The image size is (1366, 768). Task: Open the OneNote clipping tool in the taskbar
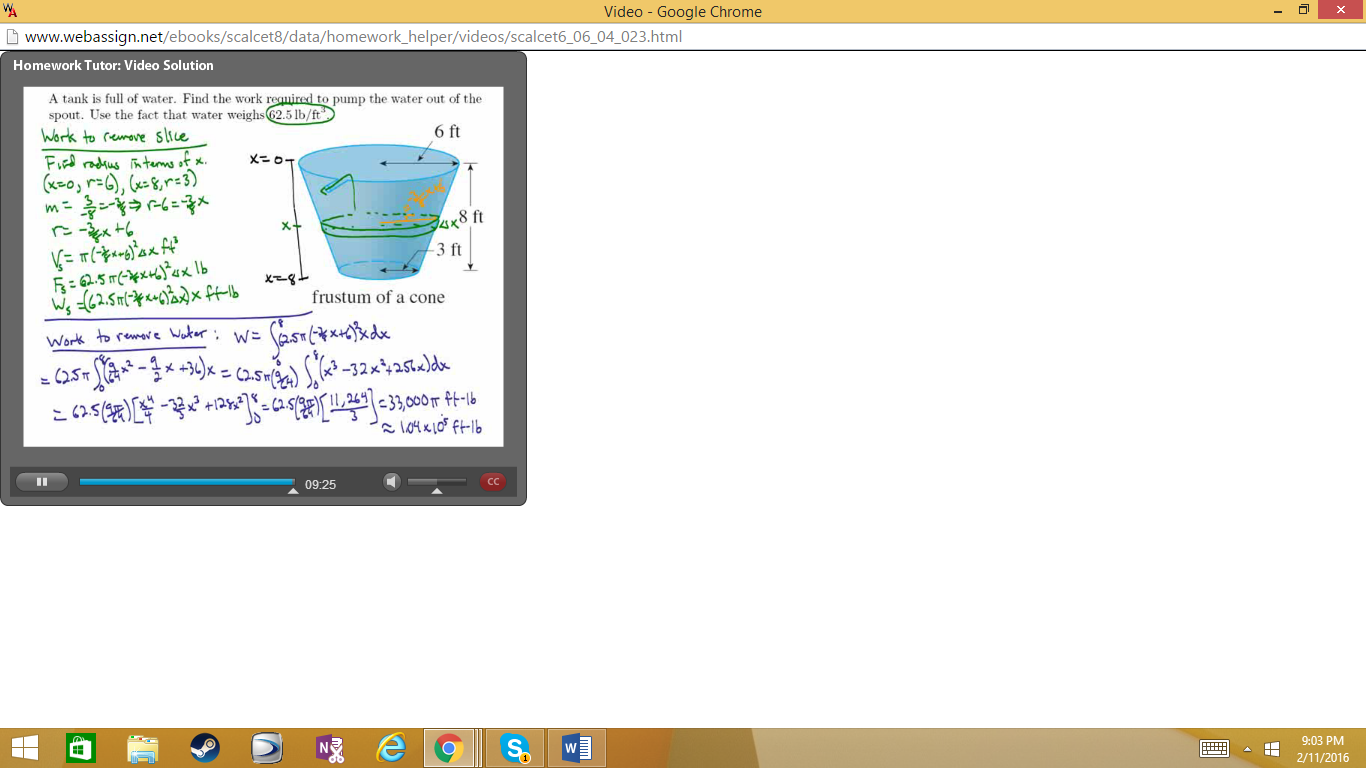pos(329,748)
